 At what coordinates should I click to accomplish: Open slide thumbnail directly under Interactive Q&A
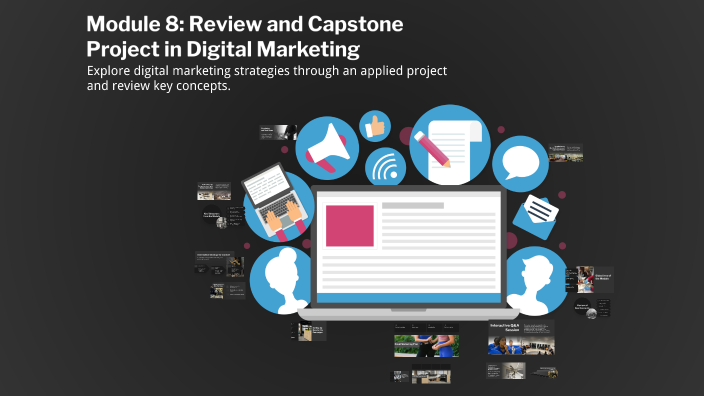(x=506, y=371)
